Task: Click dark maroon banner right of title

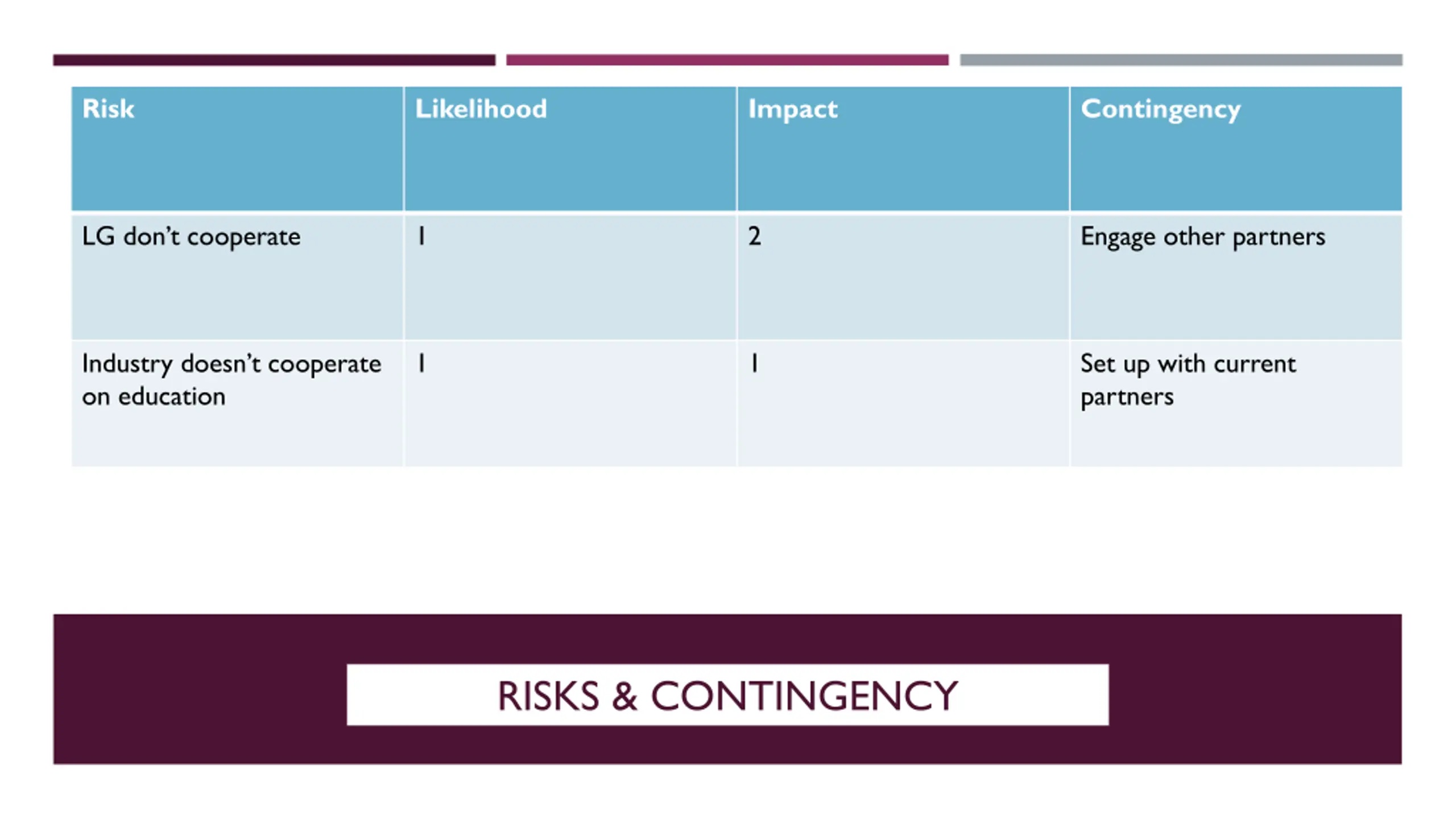Action: tap(1255, 689)
